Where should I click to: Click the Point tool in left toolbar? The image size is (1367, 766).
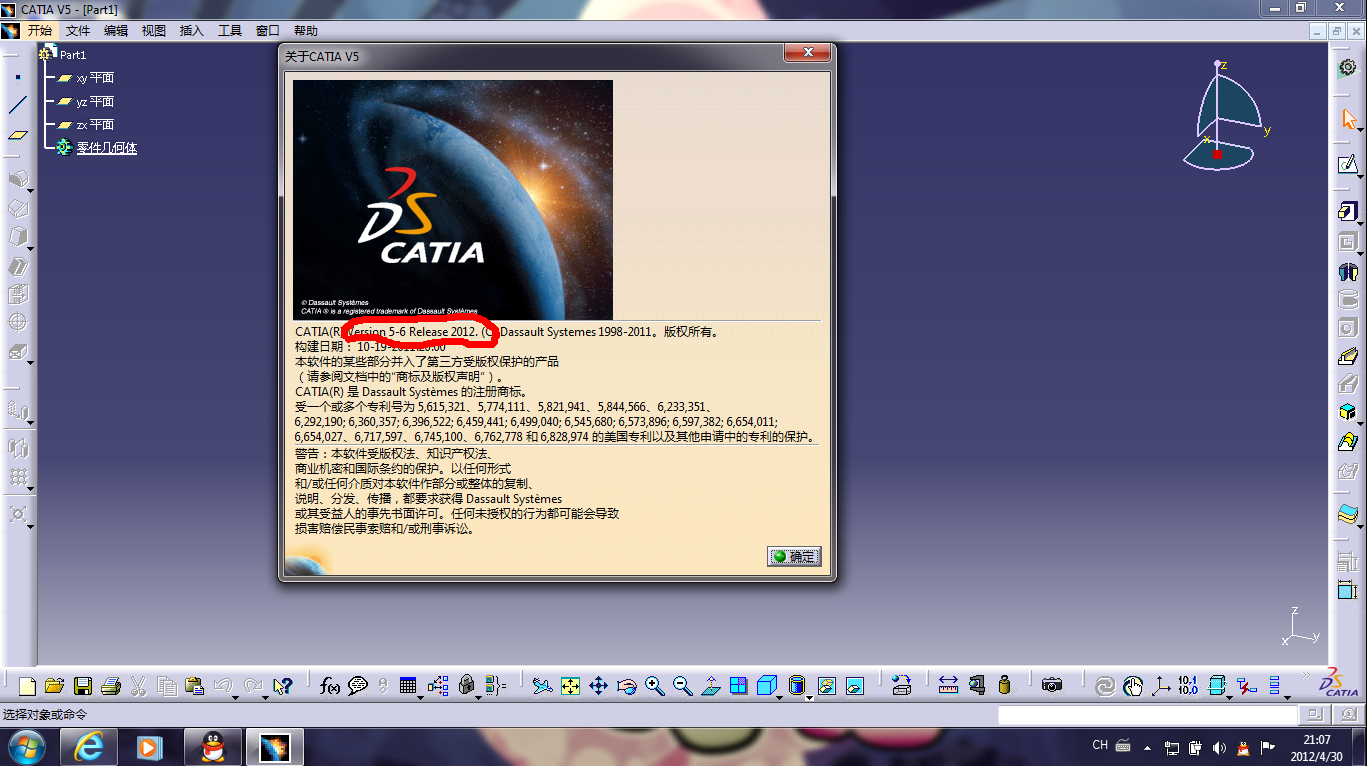pyautogui.click(x=18, y=77)
